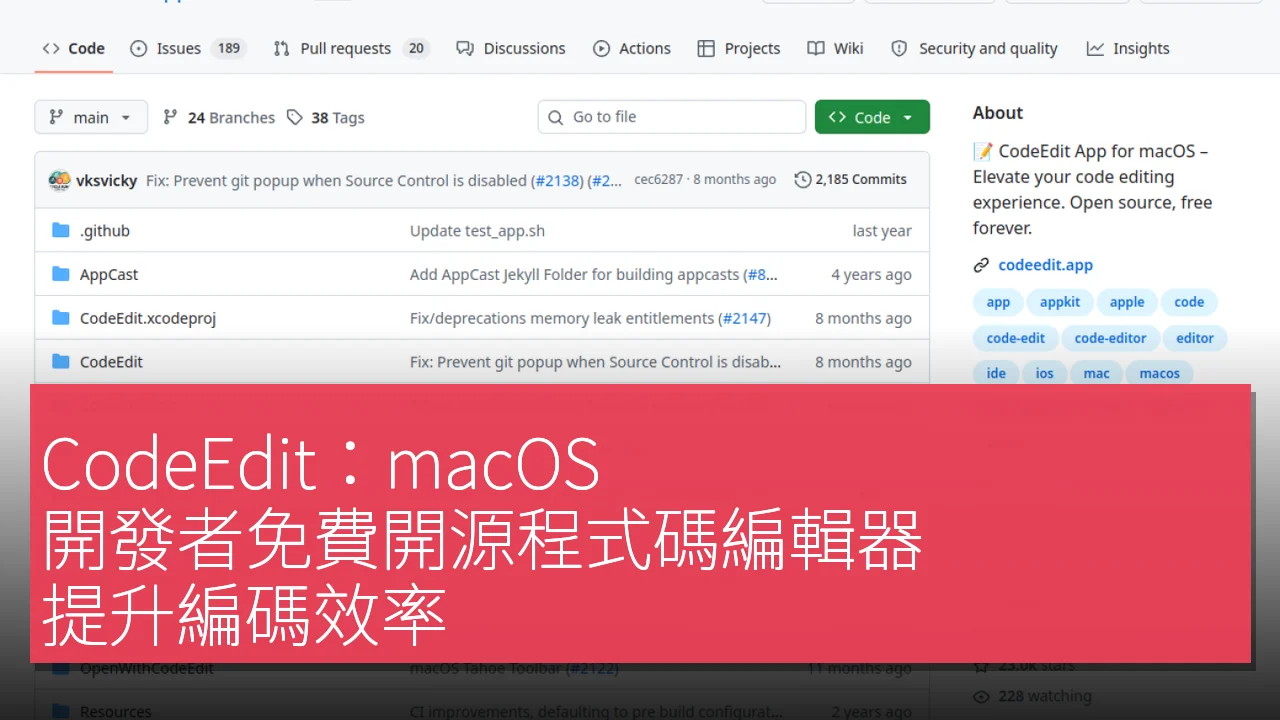The width and height of the screenshot is (1280, 720).
Task: Open the cec6287 commit hash
Action: (658, 180)
